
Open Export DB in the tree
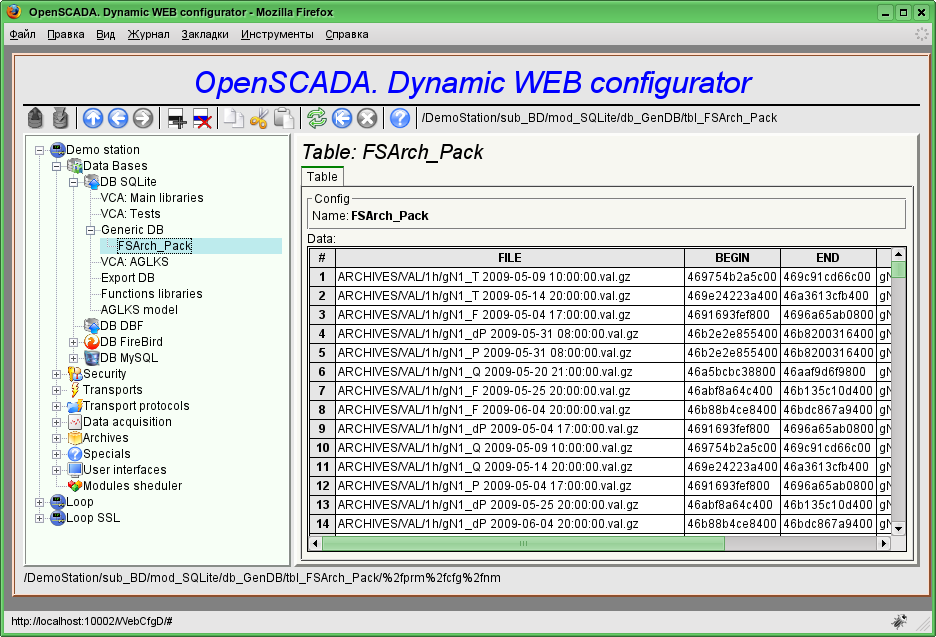click(128, 278)
